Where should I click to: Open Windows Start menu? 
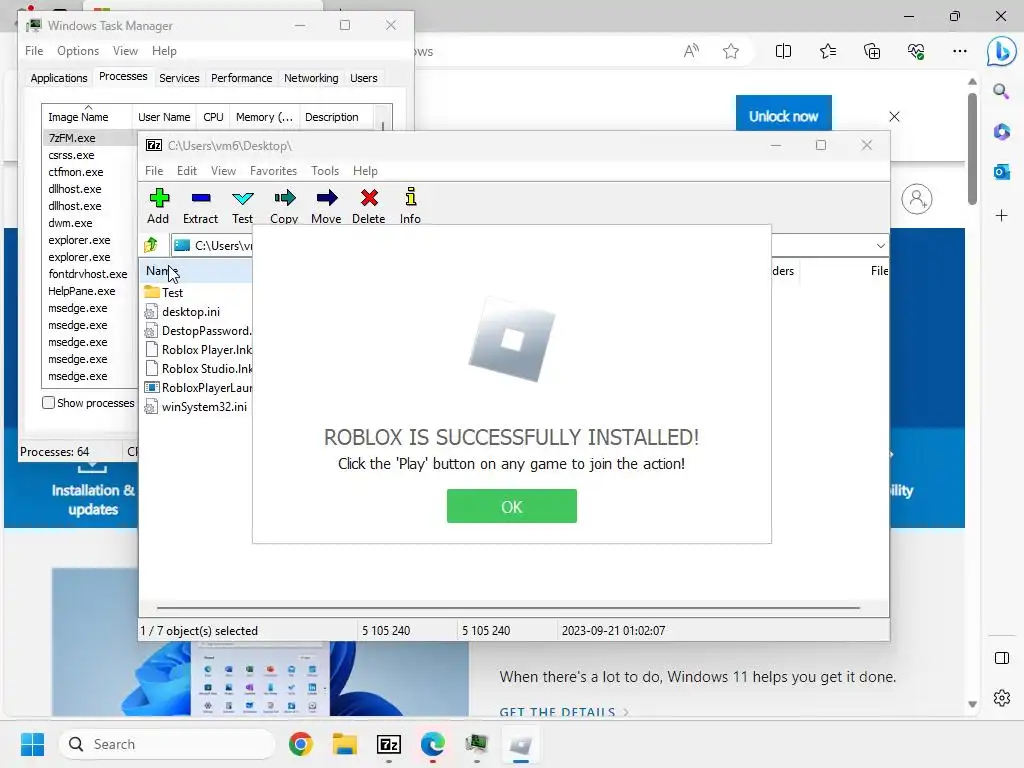[x=32, y=744]
